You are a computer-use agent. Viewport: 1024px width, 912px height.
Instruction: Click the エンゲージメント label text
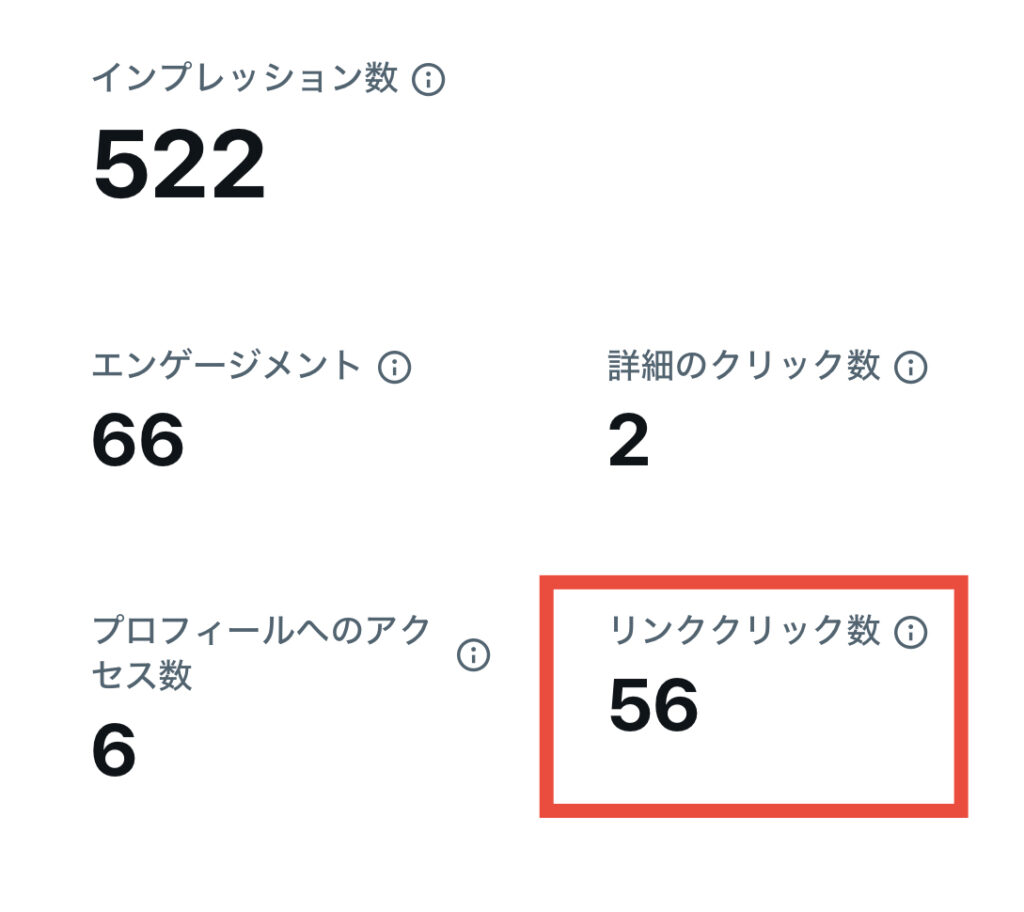pyautogui.click(x=226, y=366)
